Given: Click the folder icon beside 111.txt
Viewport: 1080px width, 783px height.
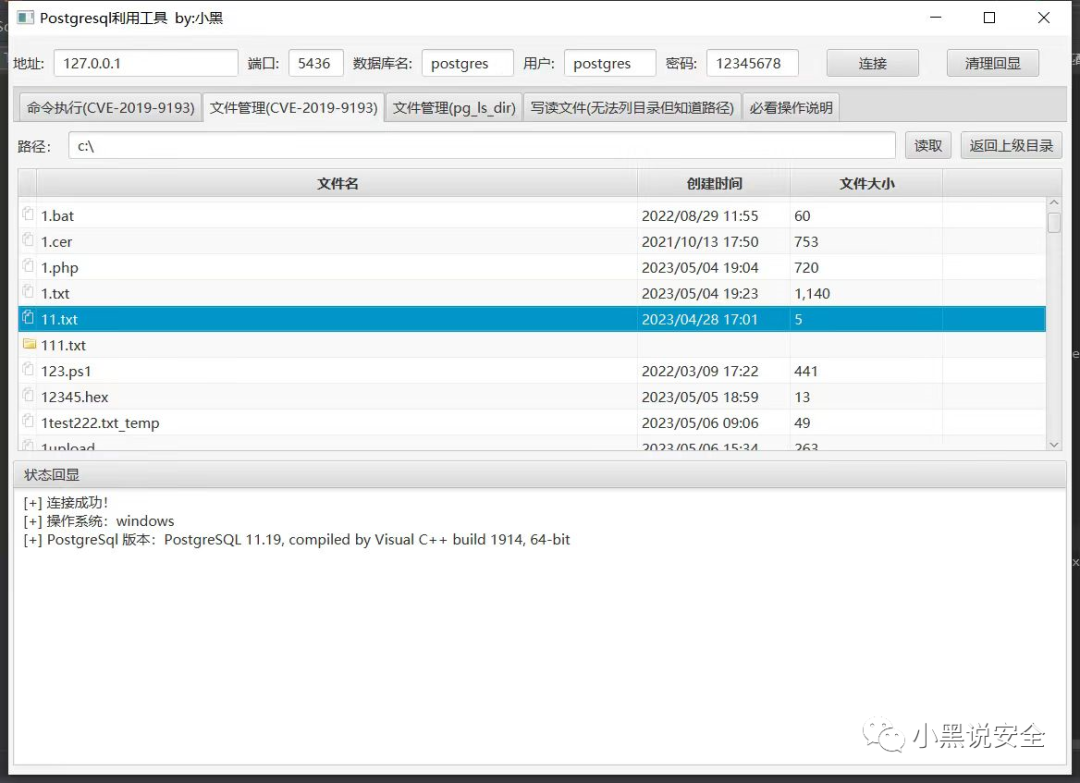Looking at the screenshot, I should (29, 344).
